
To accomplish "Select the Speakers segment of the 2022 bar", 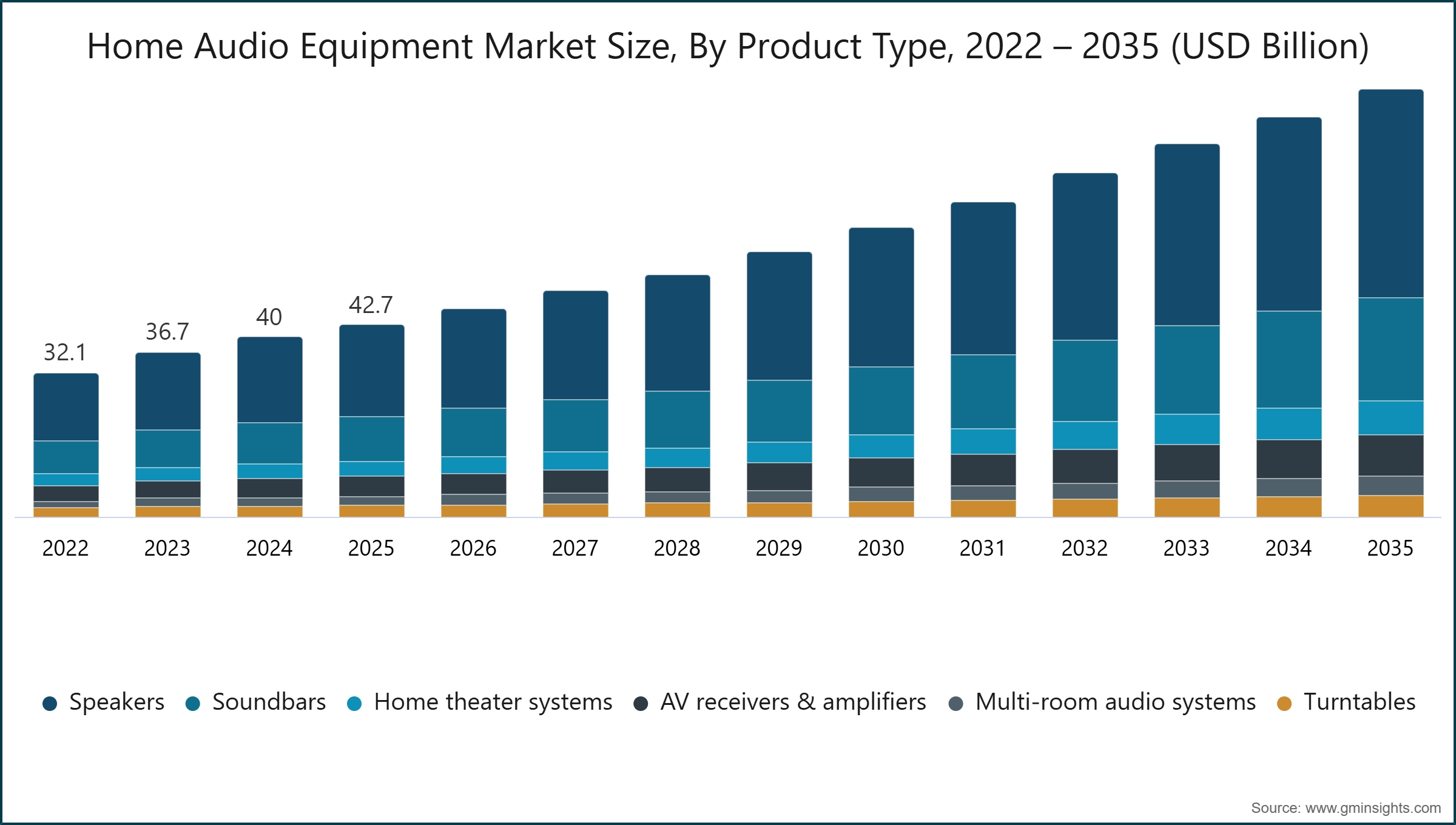I will pos(66,407).
